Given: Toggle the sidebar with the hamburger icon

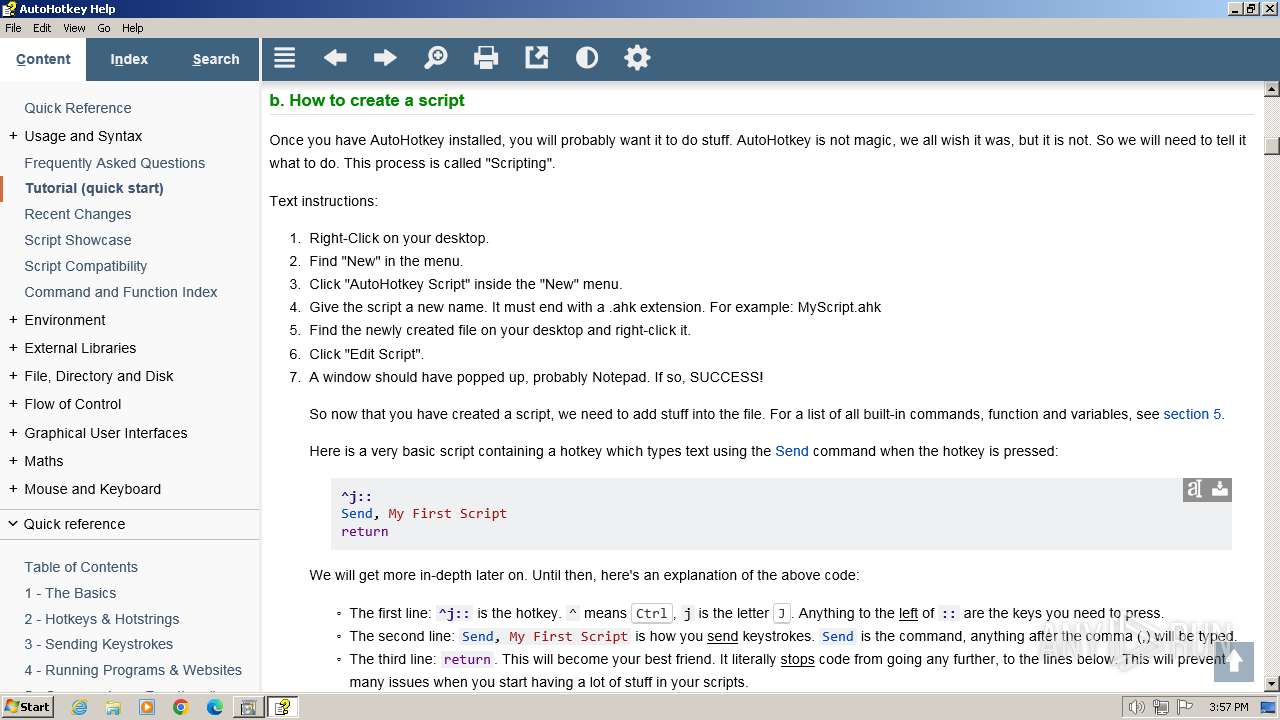Looking at the screenshot, I should (x=285, y=58).
